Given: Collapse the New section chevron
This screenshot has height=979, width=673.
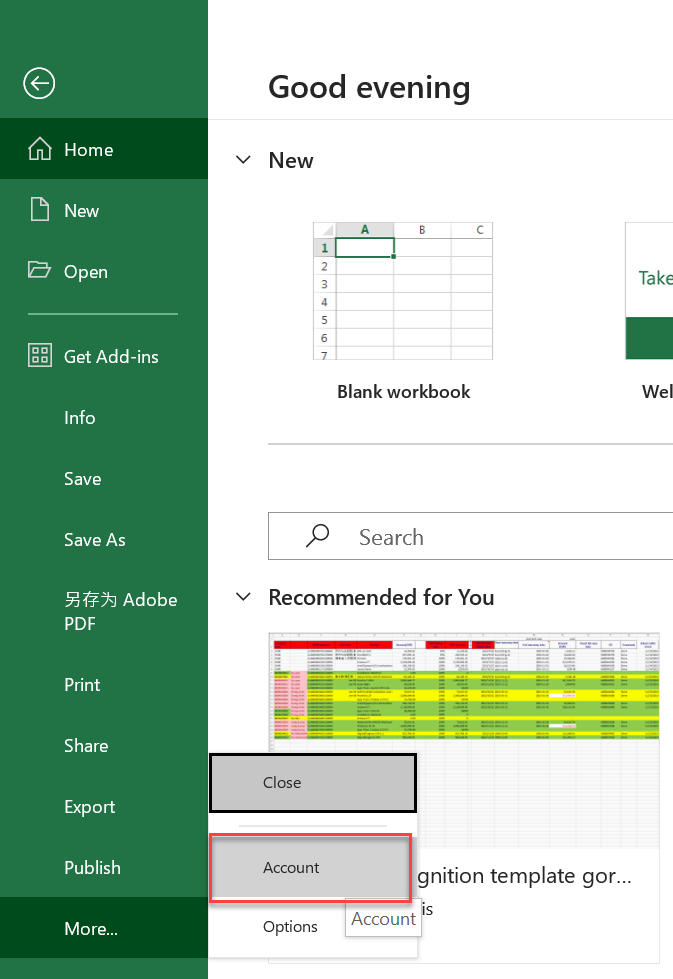Looking at the screenshot, I should 243,160.
